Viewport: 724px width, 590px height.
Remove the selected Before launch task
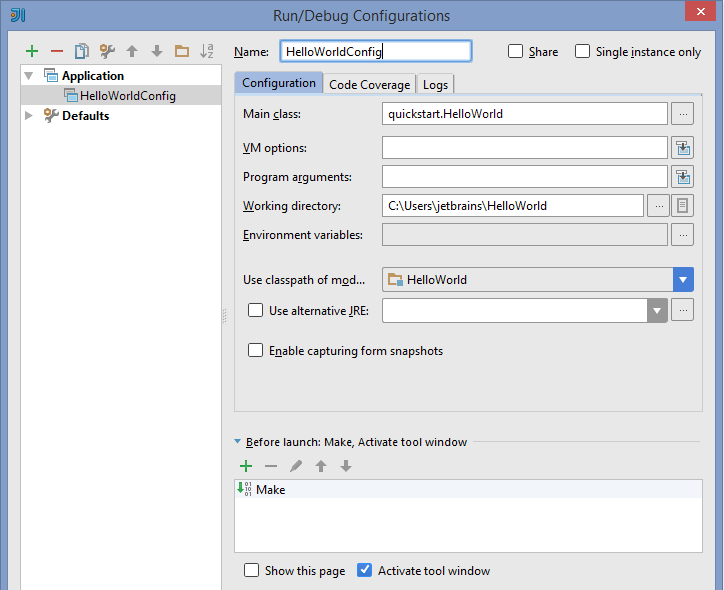click(271, 466)
